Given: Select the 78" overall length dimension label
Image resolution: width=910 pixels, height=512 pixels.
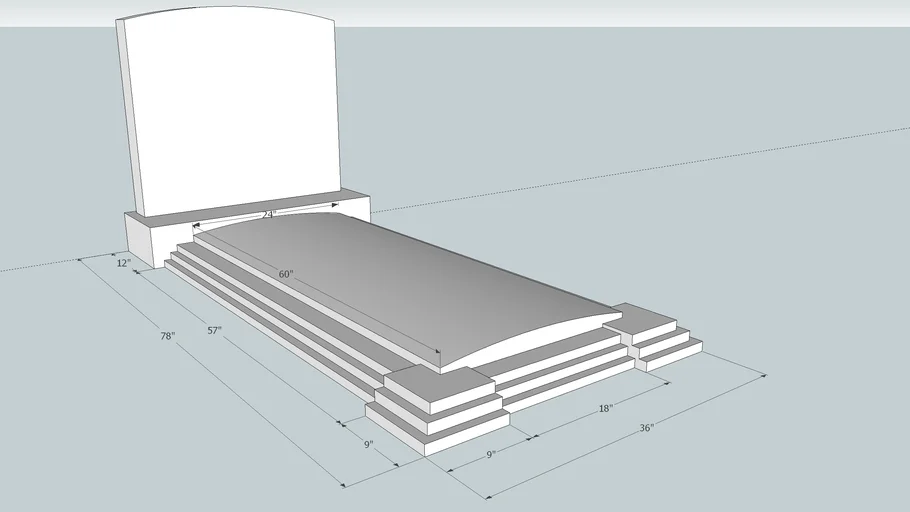Looking at the screenshot, I should tap(167, 336).
